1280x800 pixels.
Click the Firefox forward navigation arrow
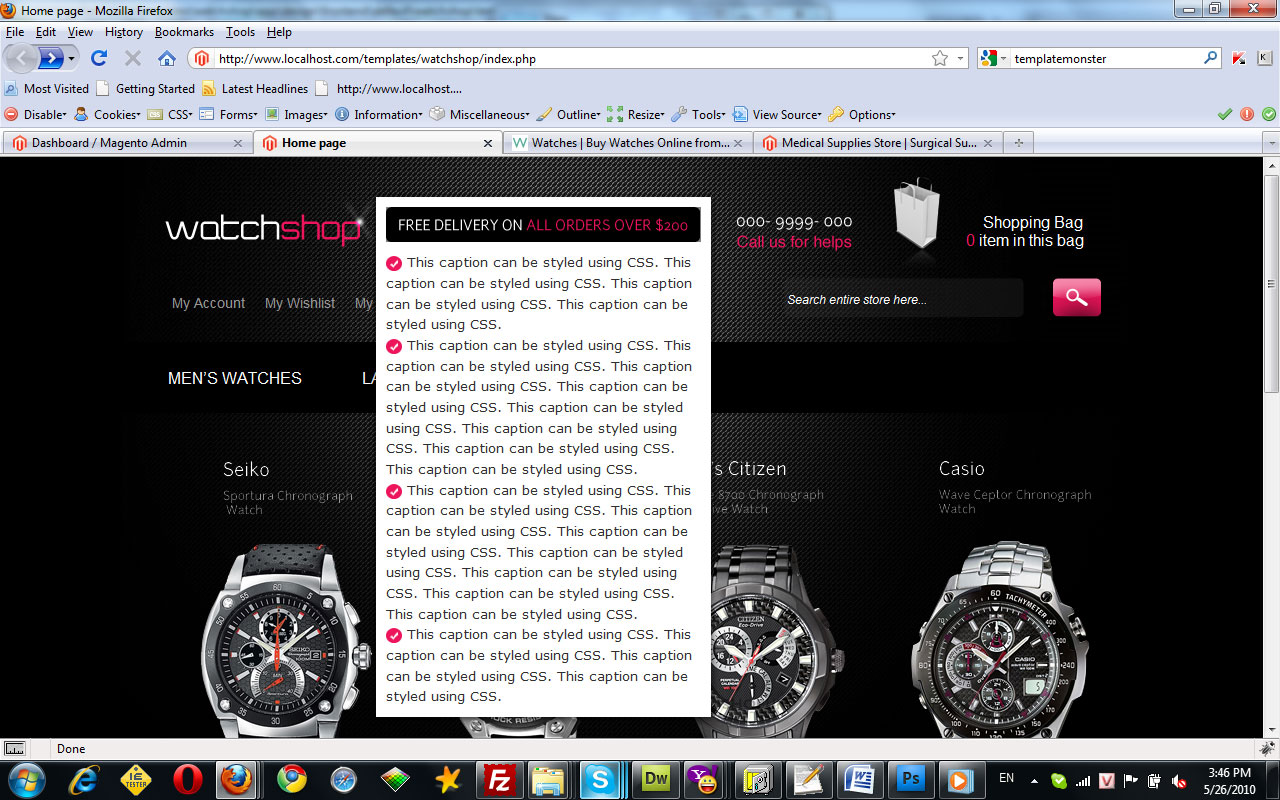coord(51,58)
